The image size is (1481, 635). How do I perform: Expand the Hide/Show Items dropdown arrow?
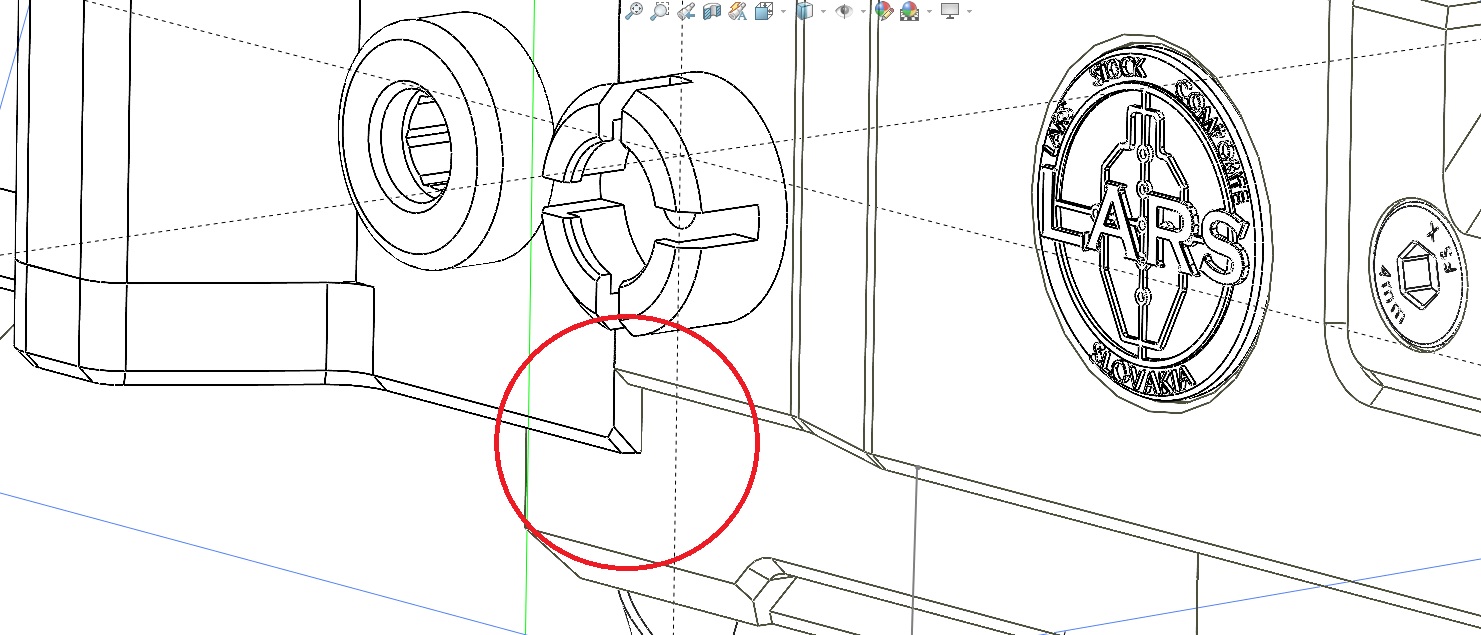click(x=862, y=11)
